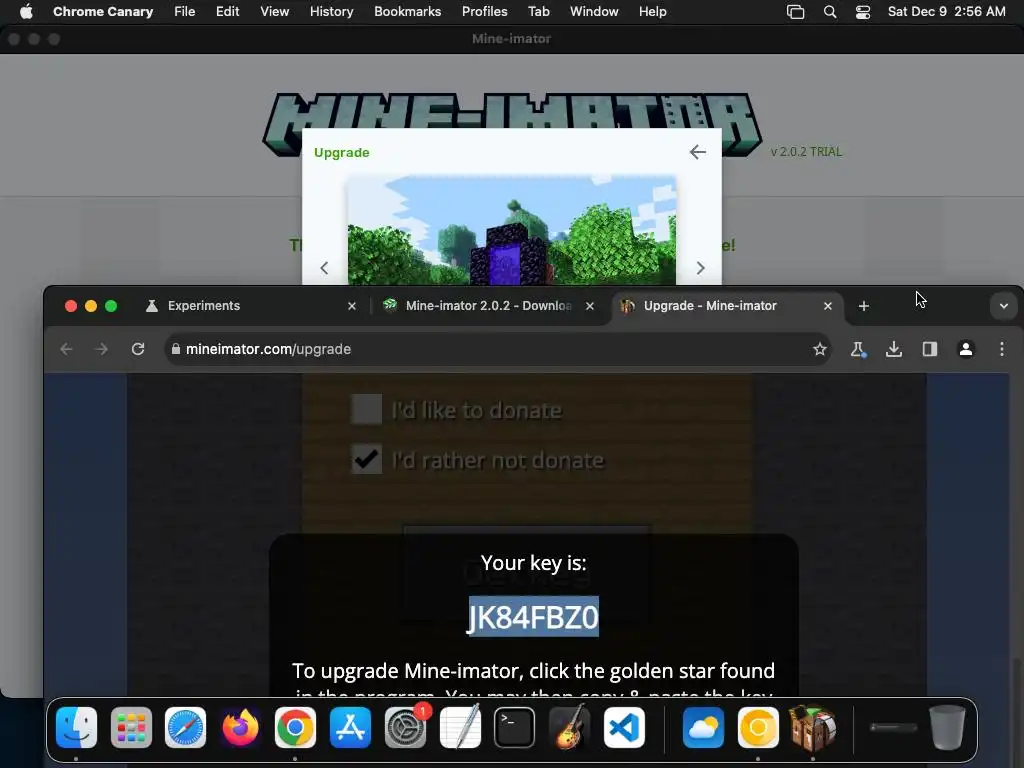The width and height of the screenshot is (1024, 768).
Task: Open Control Center in menu bar
Action: 863,12
